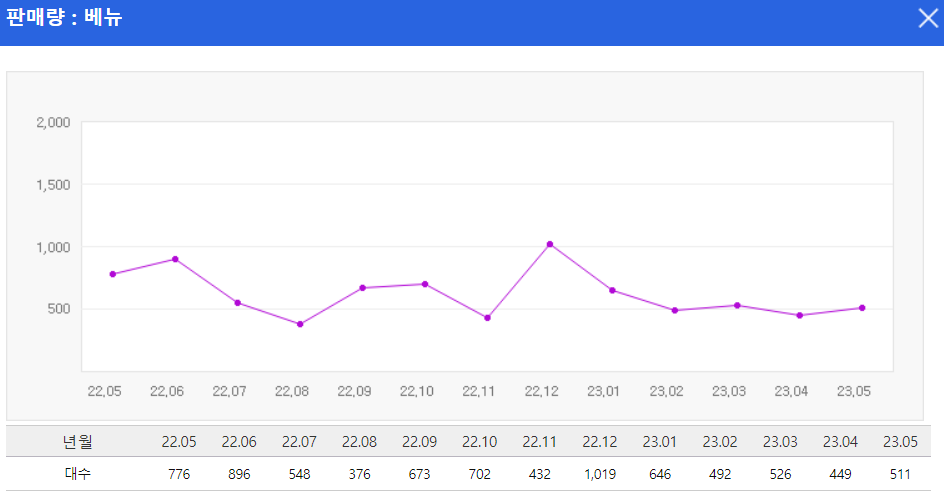Click table header cell 22.11
Image resolution: width=944 pixels, height=493 pixels.
click(539, 442)
